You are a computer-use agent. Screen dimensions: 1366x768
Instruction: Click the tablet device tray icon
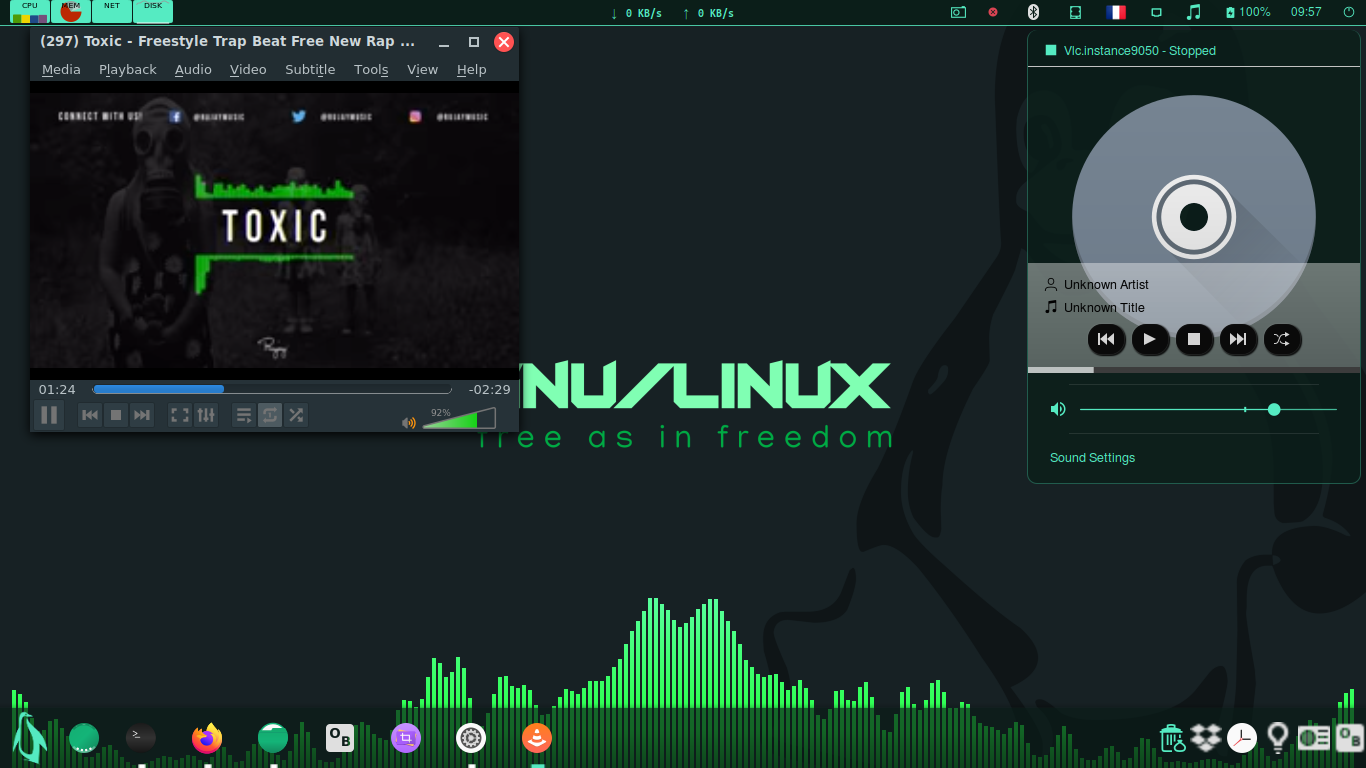[x=1076, y=12]
